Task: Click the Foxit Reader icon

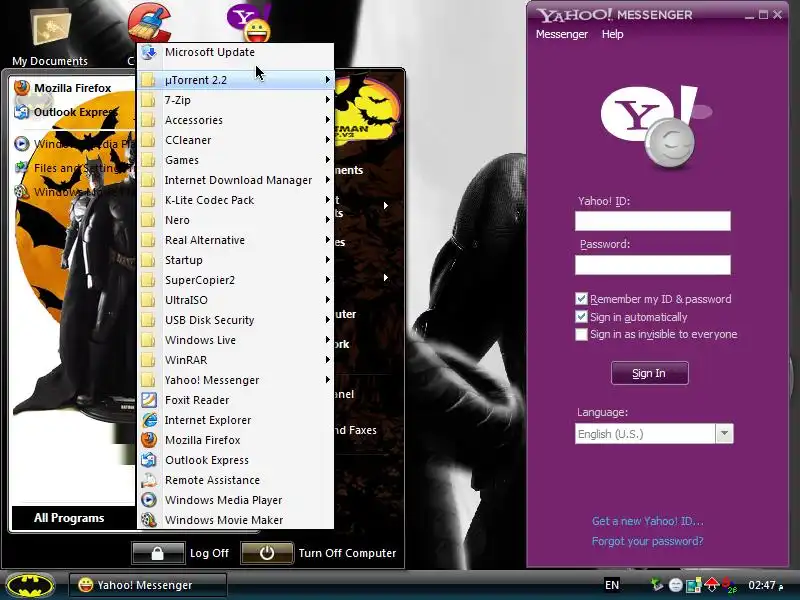Action: [149, 400]
